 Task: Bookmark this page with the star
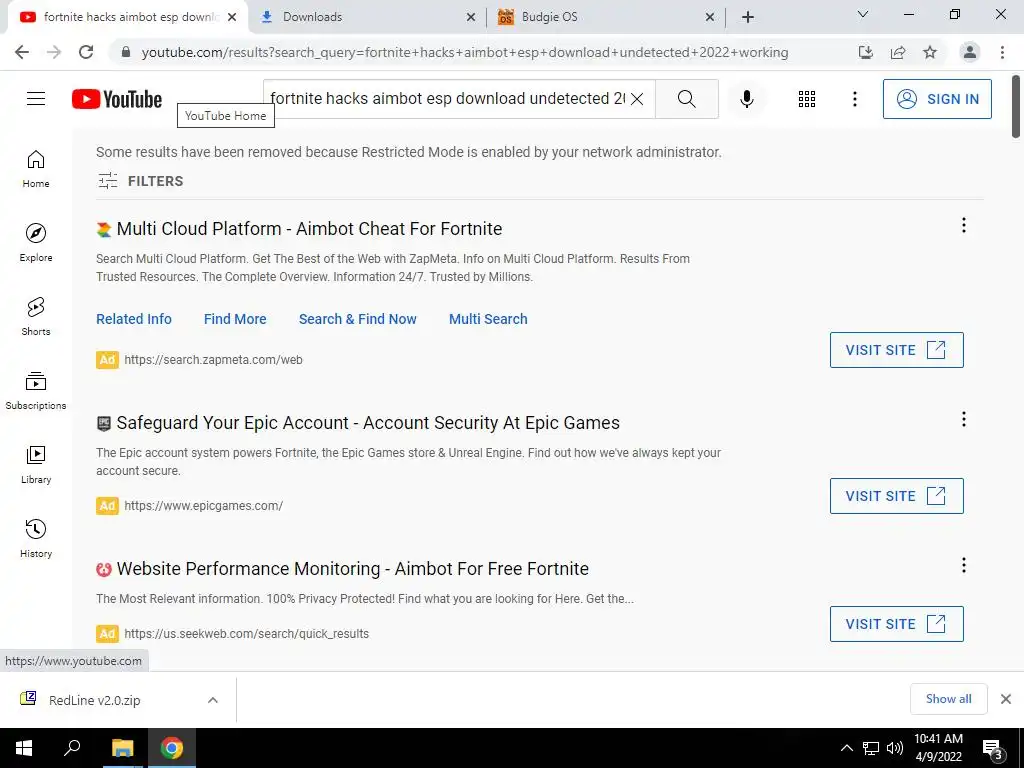click(930, 52)
